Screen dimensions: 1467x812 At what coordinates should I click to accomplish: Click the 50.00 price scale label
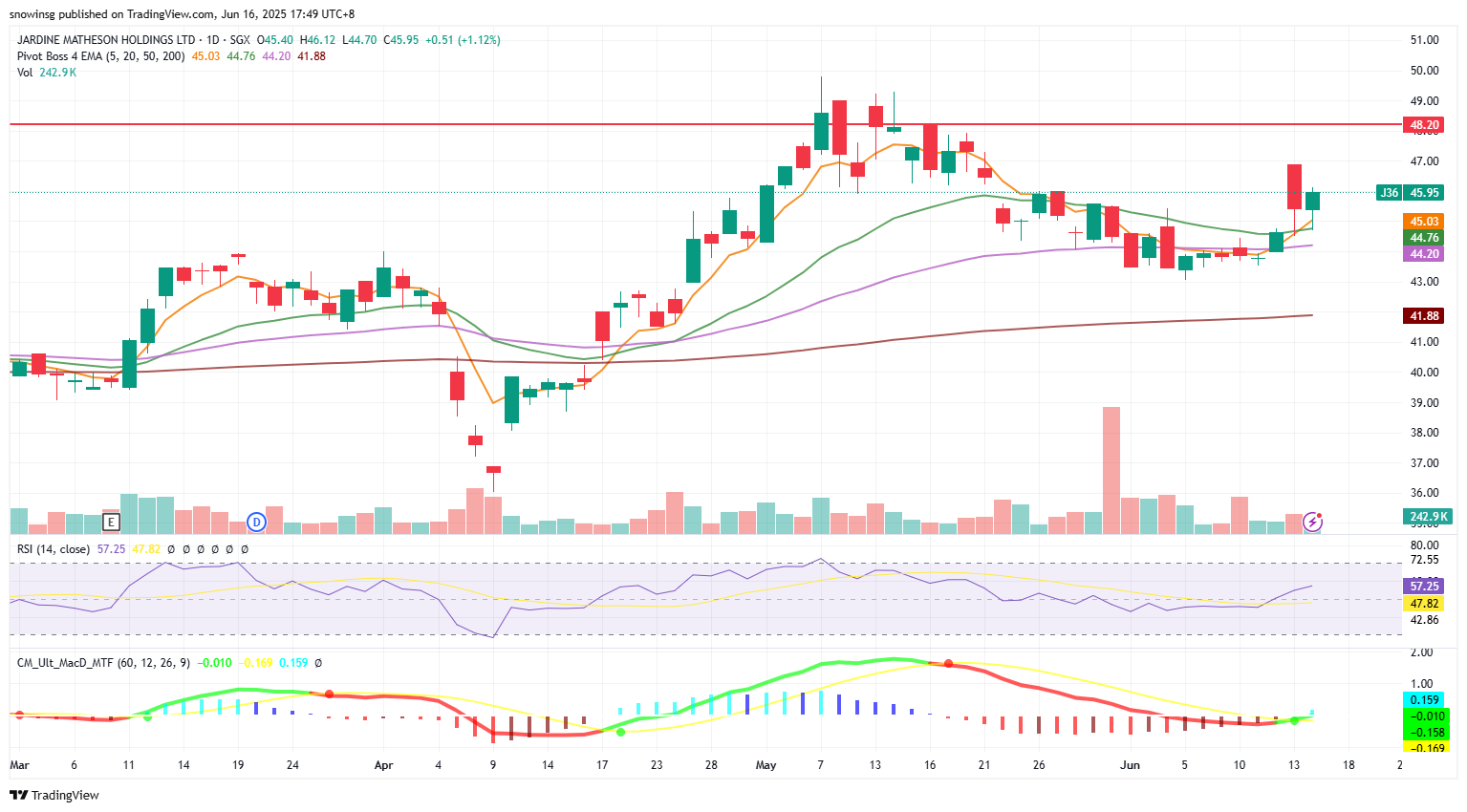coord(1424,71)
